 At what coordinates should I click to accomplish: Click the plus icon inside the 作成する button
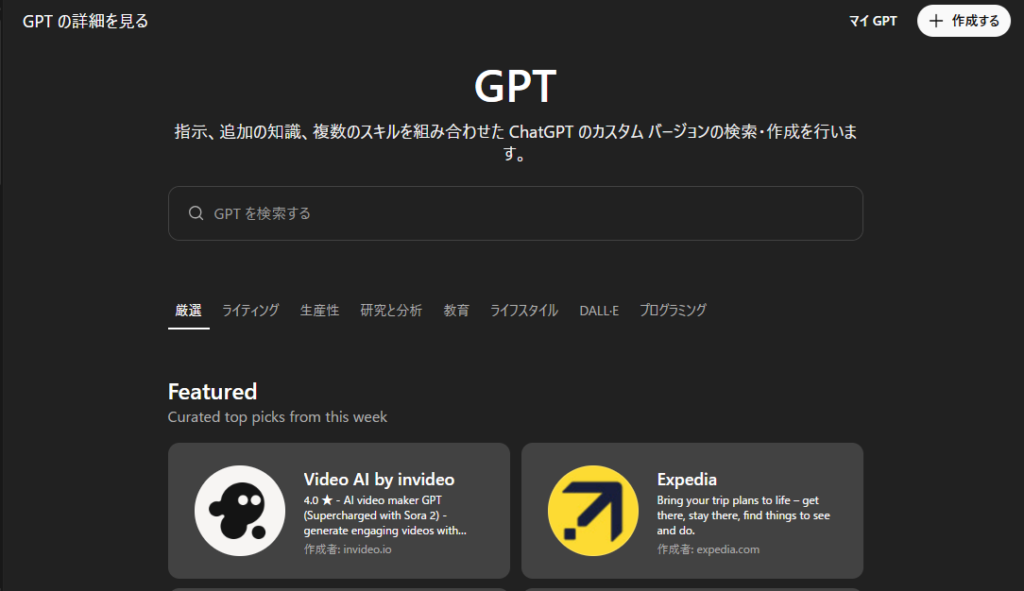(x=935, y=20)
